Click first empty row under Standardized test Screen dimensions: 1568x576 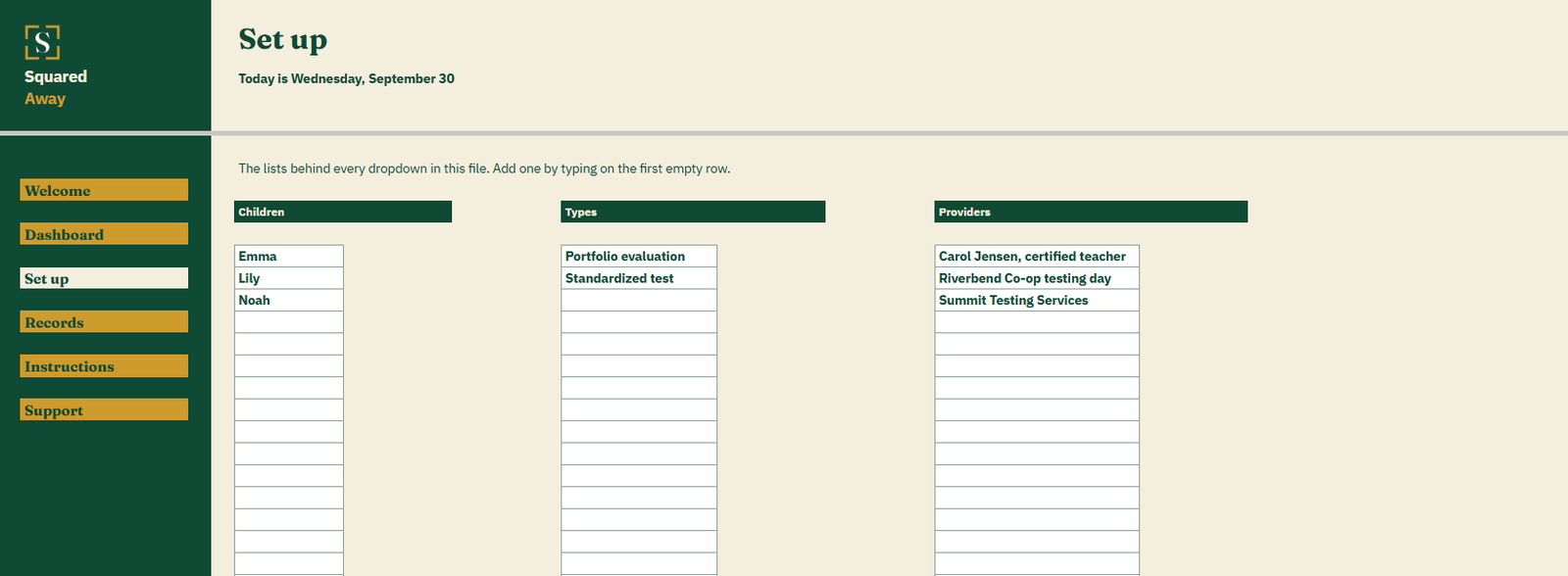tap(639, 300)
